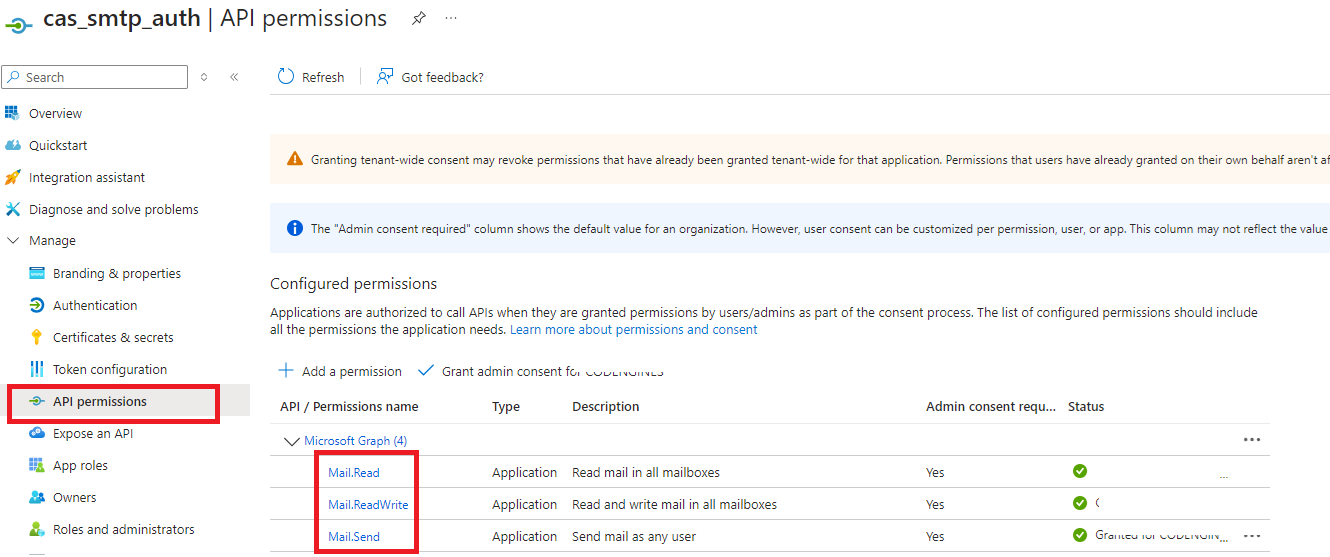The image size is (1330, 557).
Task: Open the Mail.Read permission link
Action: click(354, 472)
